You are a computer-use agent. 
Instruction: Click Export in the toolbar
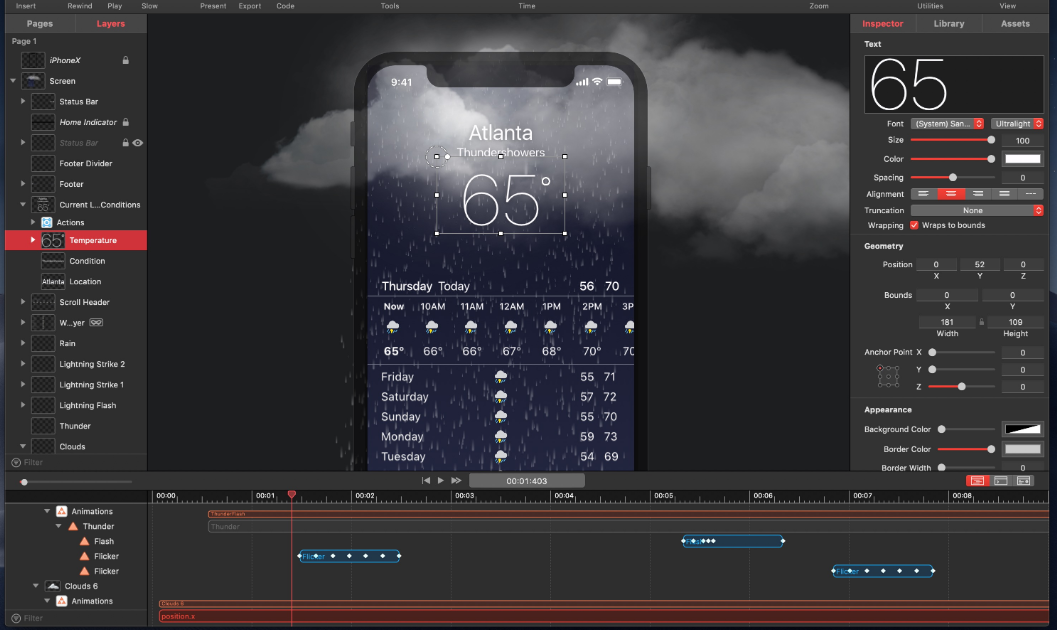249,5
